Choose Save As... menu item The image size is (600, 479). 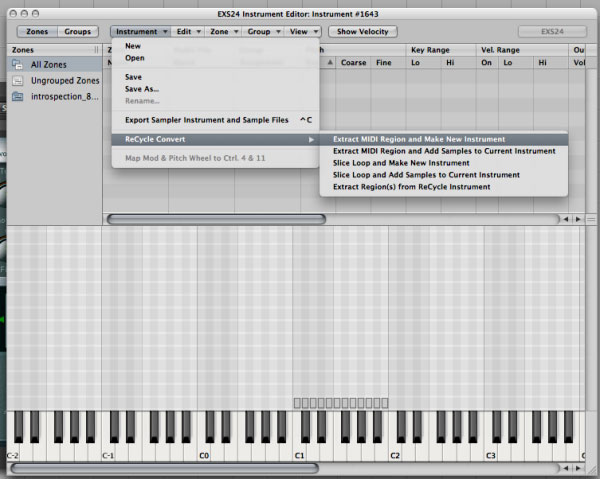click(x=215, y=89)
